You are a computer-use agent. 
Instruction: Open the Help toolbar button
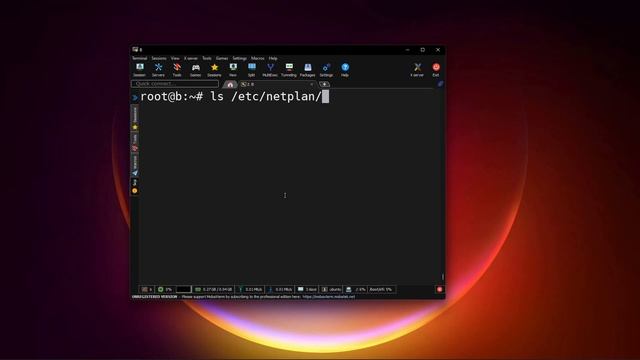click(x=345, y=70)
